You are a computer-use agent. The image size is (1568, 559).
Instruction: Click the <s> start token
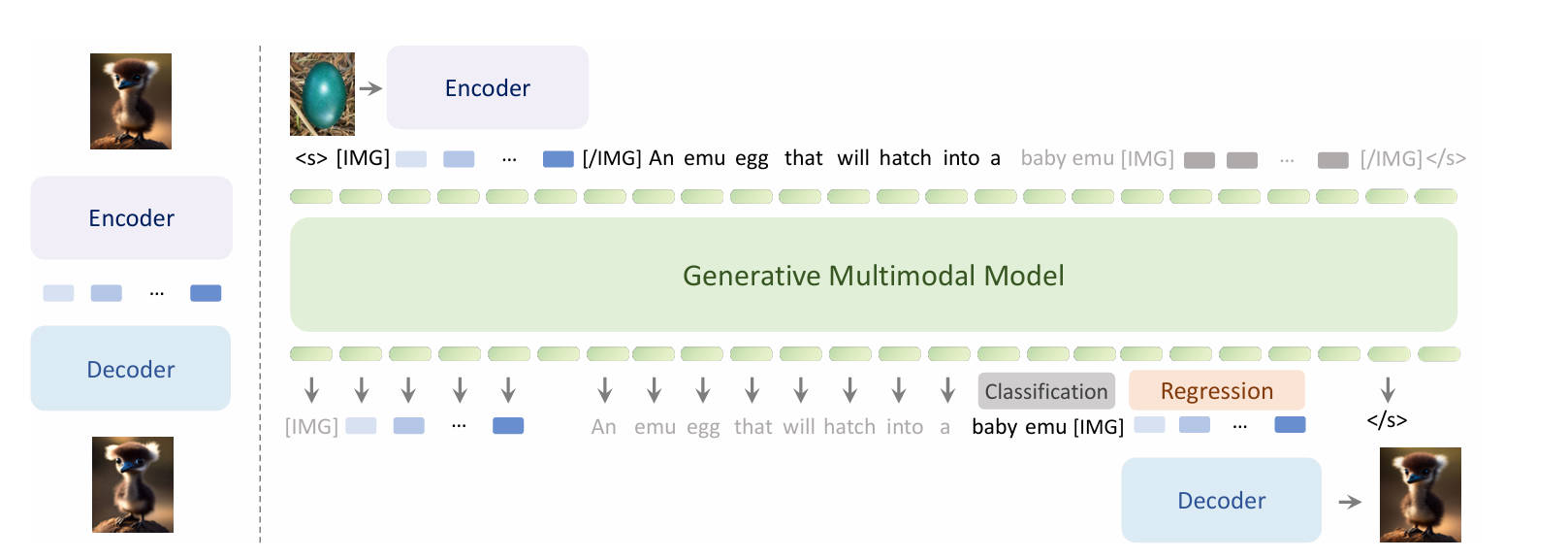[310, 158]
